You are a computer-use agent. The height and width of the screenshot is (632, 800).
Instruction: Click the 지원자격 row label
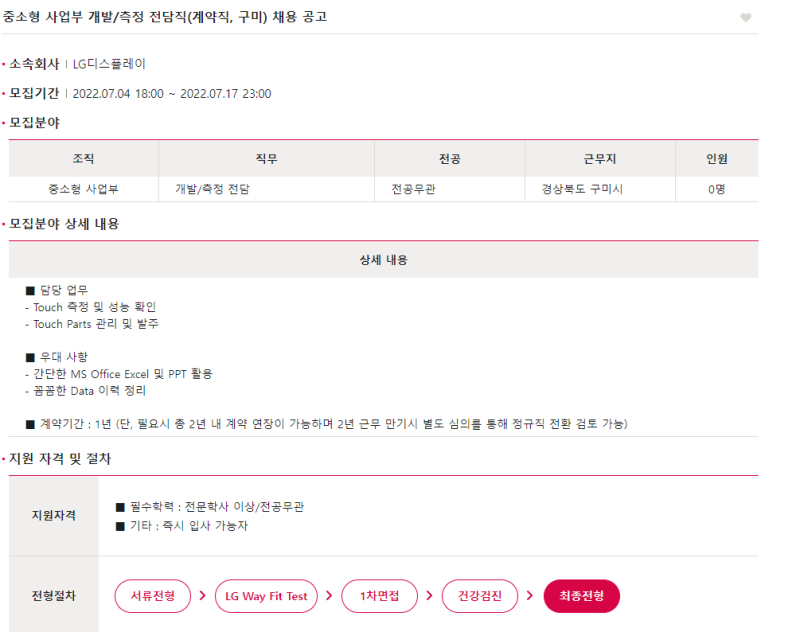(x=54, y=515)
